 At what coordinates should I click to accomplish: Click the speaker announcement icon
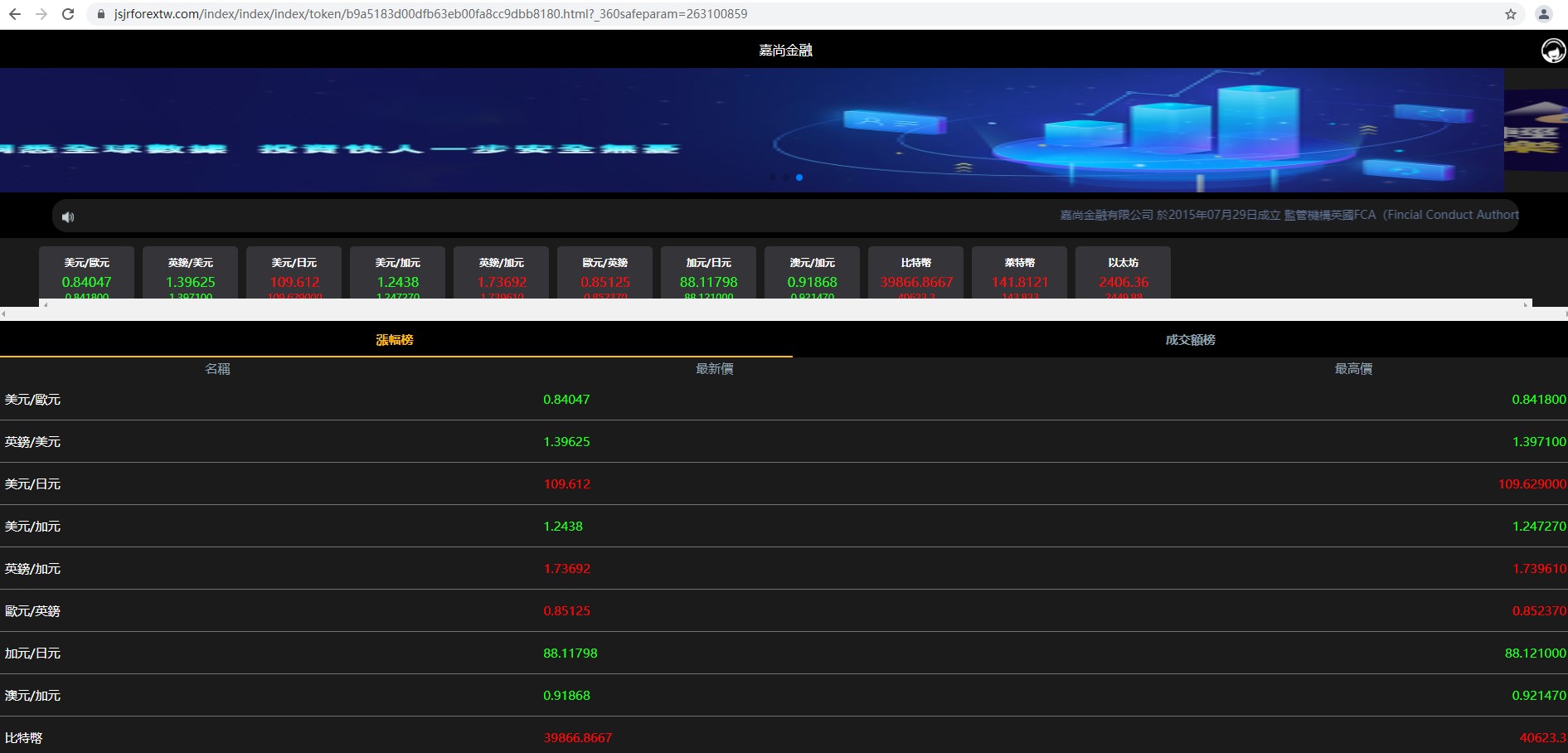click(x=68, y=217)
